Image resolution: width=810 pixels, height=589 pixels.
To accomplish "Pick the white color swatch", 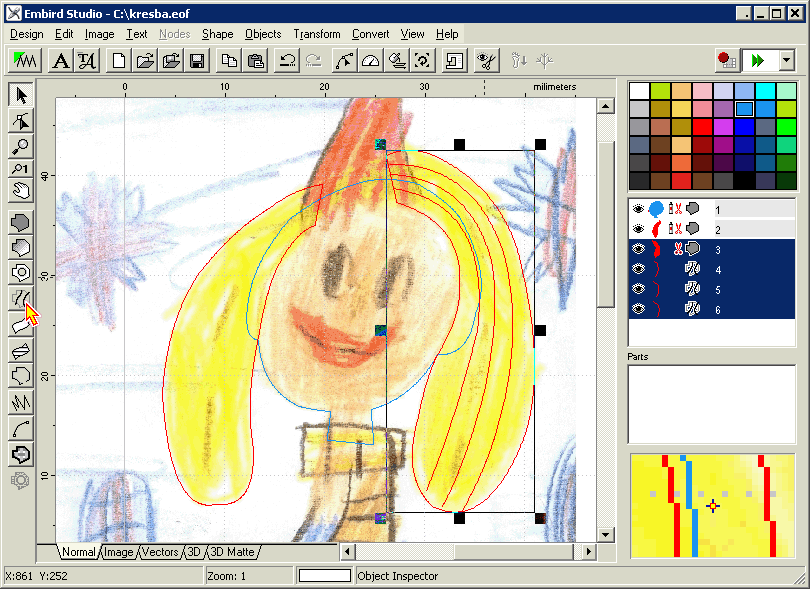I will point(639,91).
